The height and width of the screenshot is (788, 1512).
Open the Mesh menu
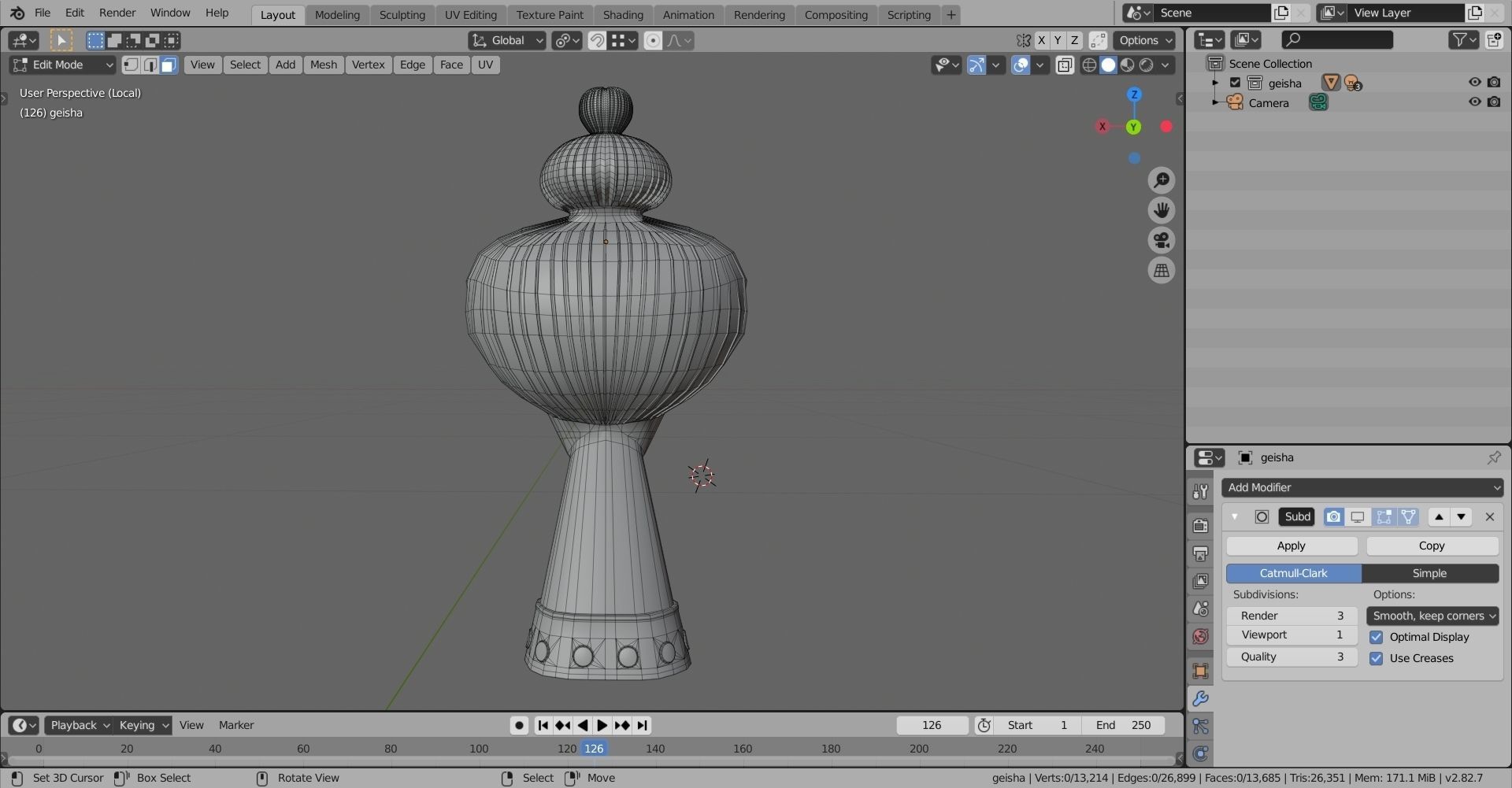[324, 65]
